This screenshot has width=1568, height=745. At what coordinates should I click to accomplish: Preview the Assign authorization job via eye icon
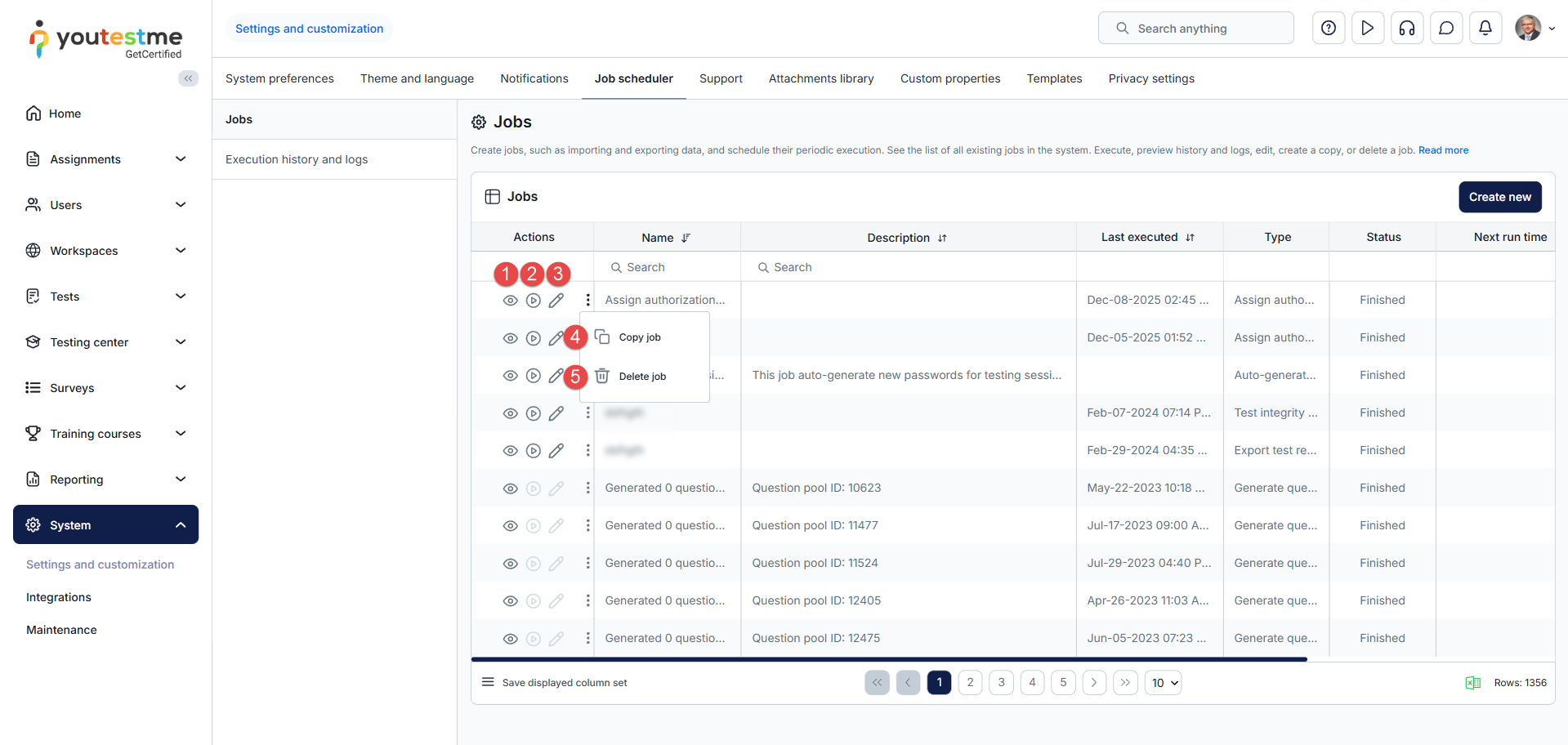511,301
